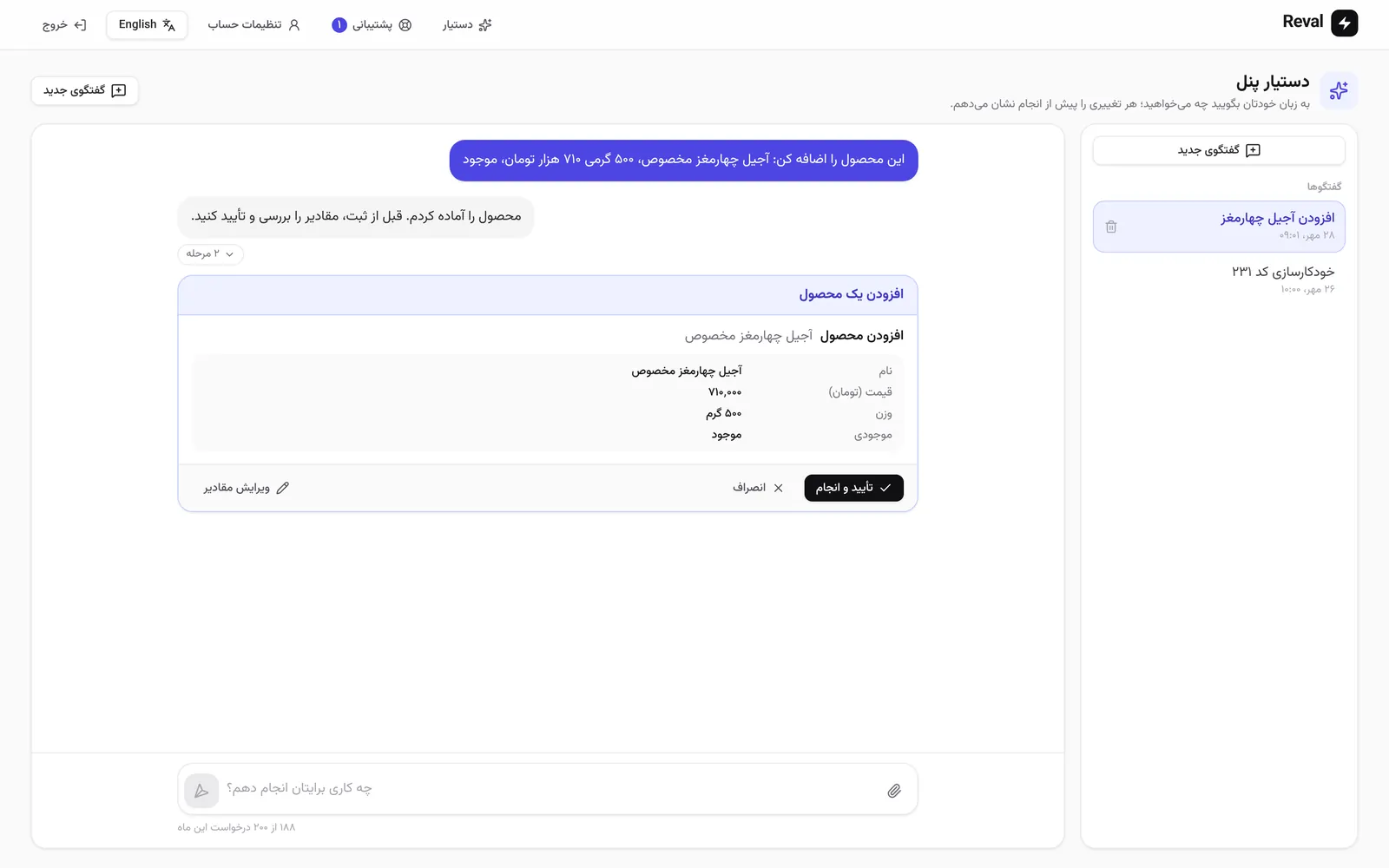Confirm with تأیید و انجام button

coord(853,488)
